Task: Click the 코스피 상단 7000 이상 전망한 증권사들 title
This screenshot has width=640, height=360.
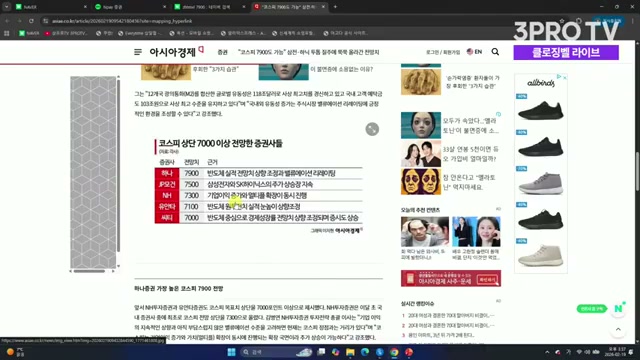Action: pos(220,143)
